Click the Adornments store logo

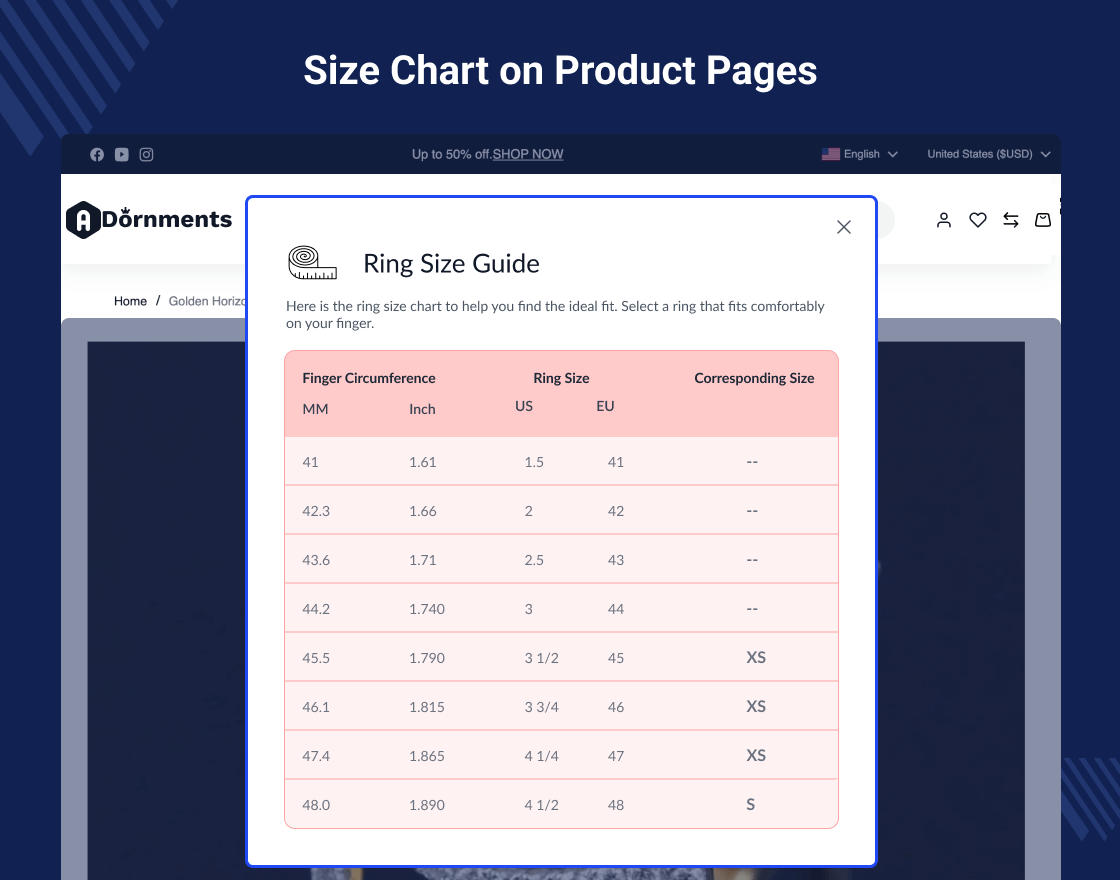[149, 219]
